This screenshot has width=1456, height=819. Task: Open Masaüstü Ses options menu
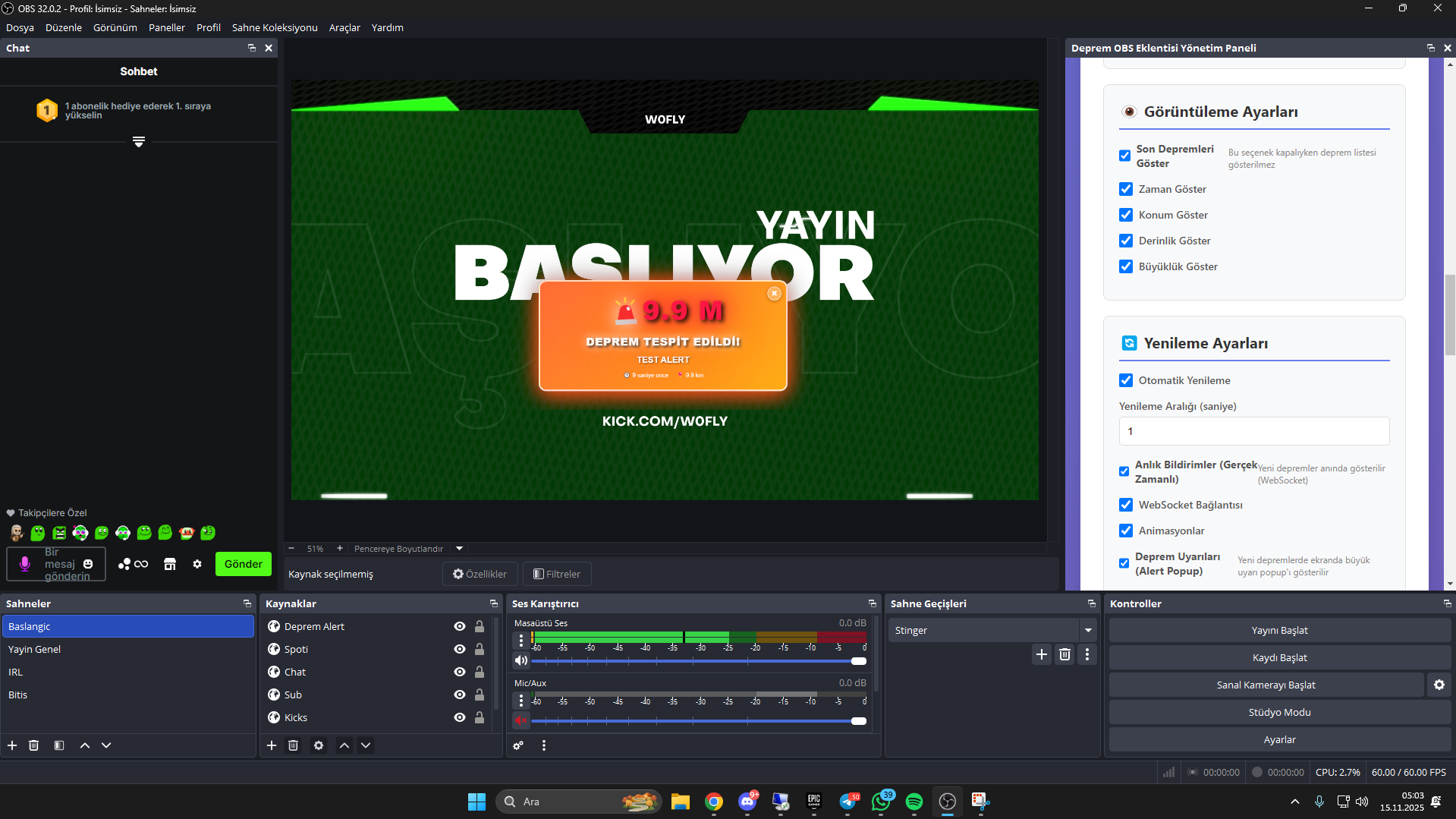coord(520,641)
